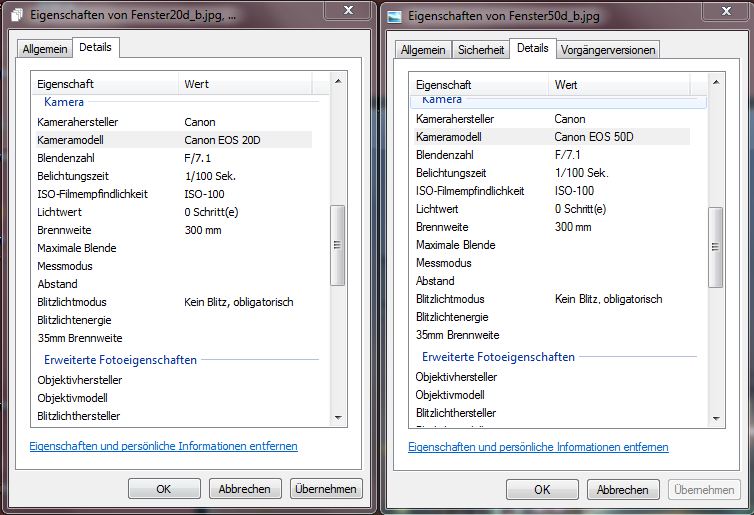Select Details tab in Fenster50d_b.jpg window
This screenshot has height=515, width=754.
pyautogui.click(x=533, y=48)
